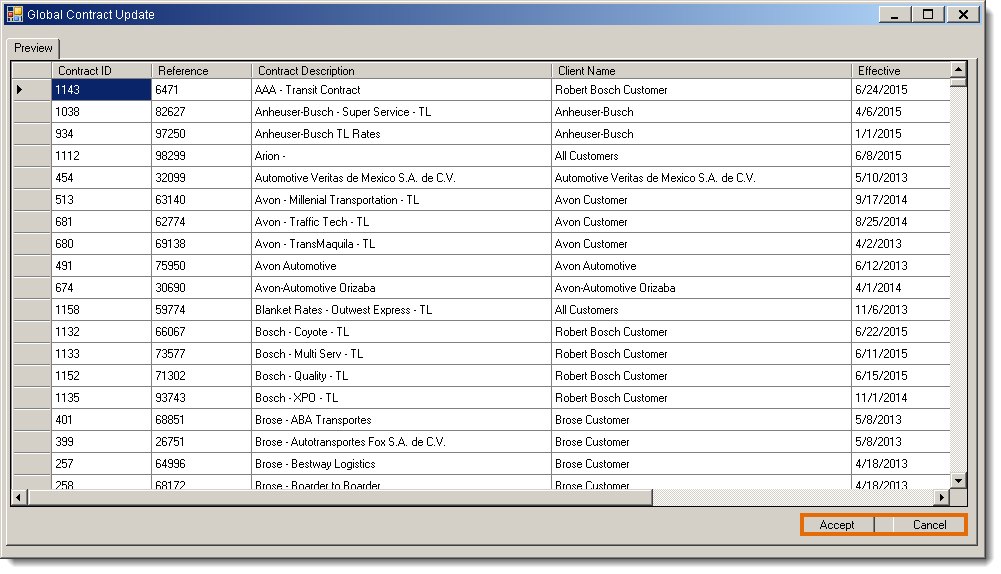Click the horizontal scrollbar right arrow
Viewport: 1001px width, 574px height.
pos(942,497)
